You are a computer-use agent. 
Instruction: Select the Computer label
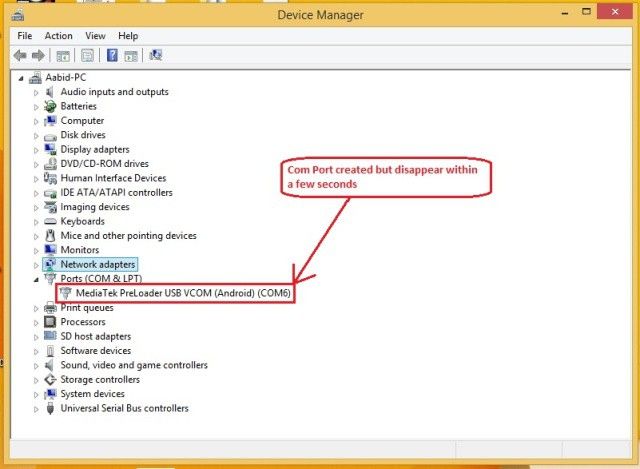click(82, 121)
